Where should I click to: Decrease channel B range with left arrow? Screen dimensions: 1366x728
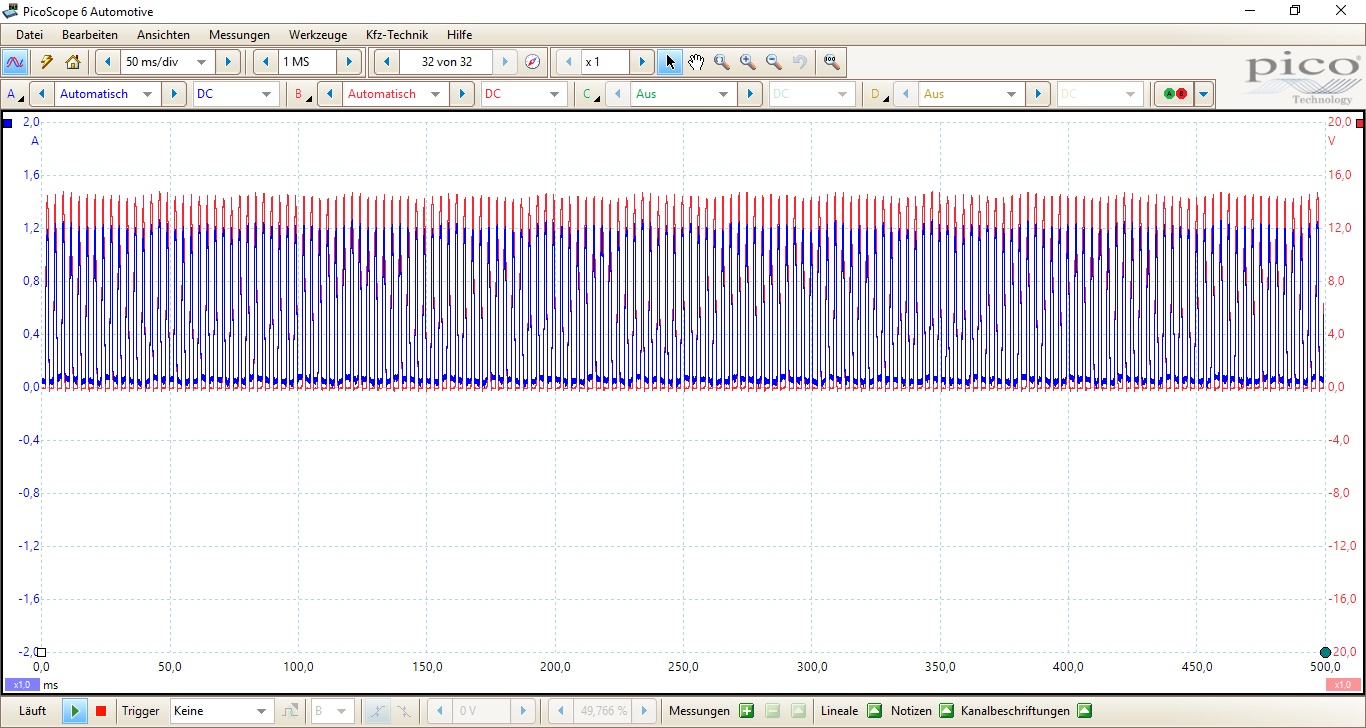(330, 94)
